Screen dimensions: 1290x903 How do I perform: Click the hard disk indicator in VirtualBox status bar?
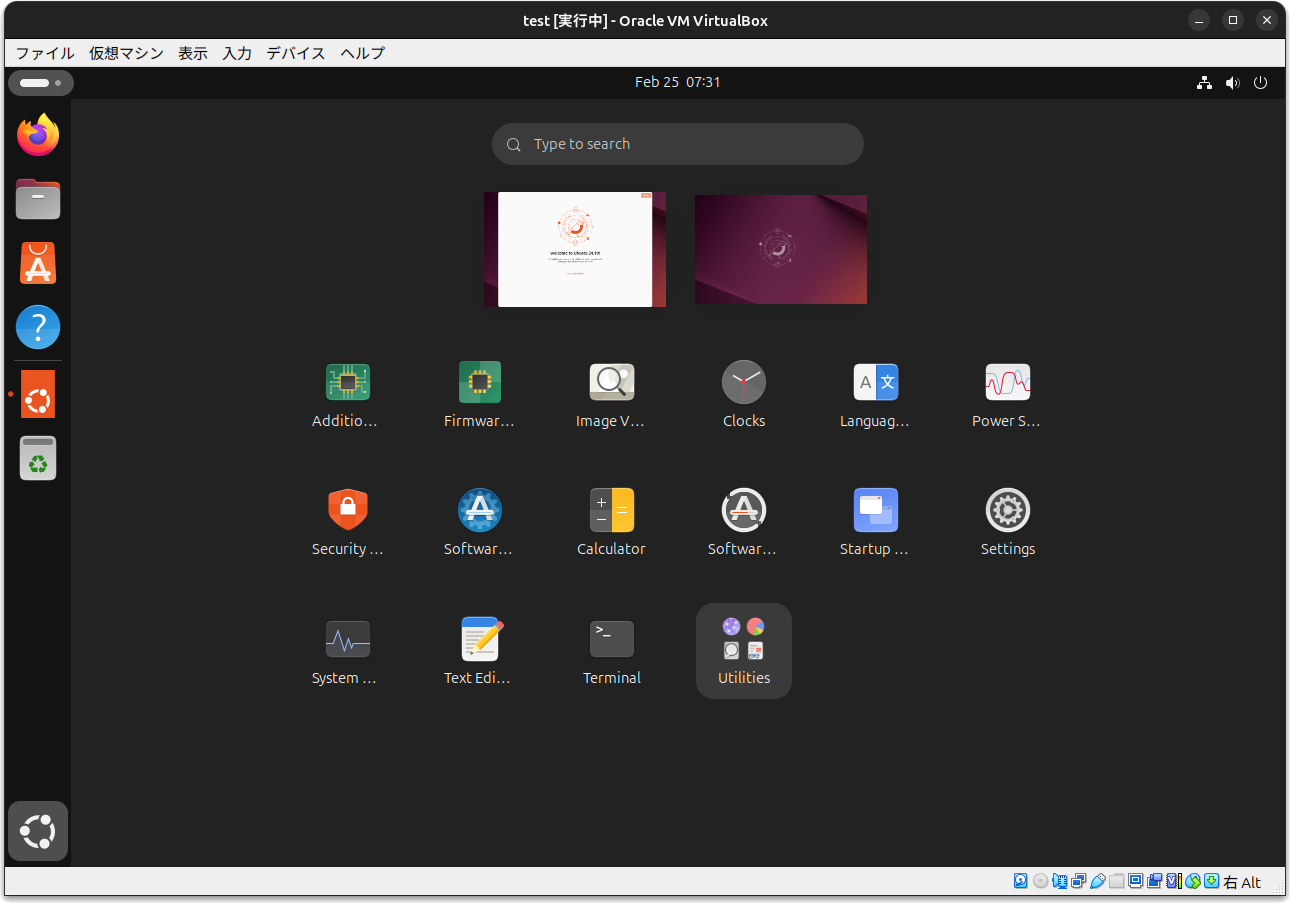1021,881
